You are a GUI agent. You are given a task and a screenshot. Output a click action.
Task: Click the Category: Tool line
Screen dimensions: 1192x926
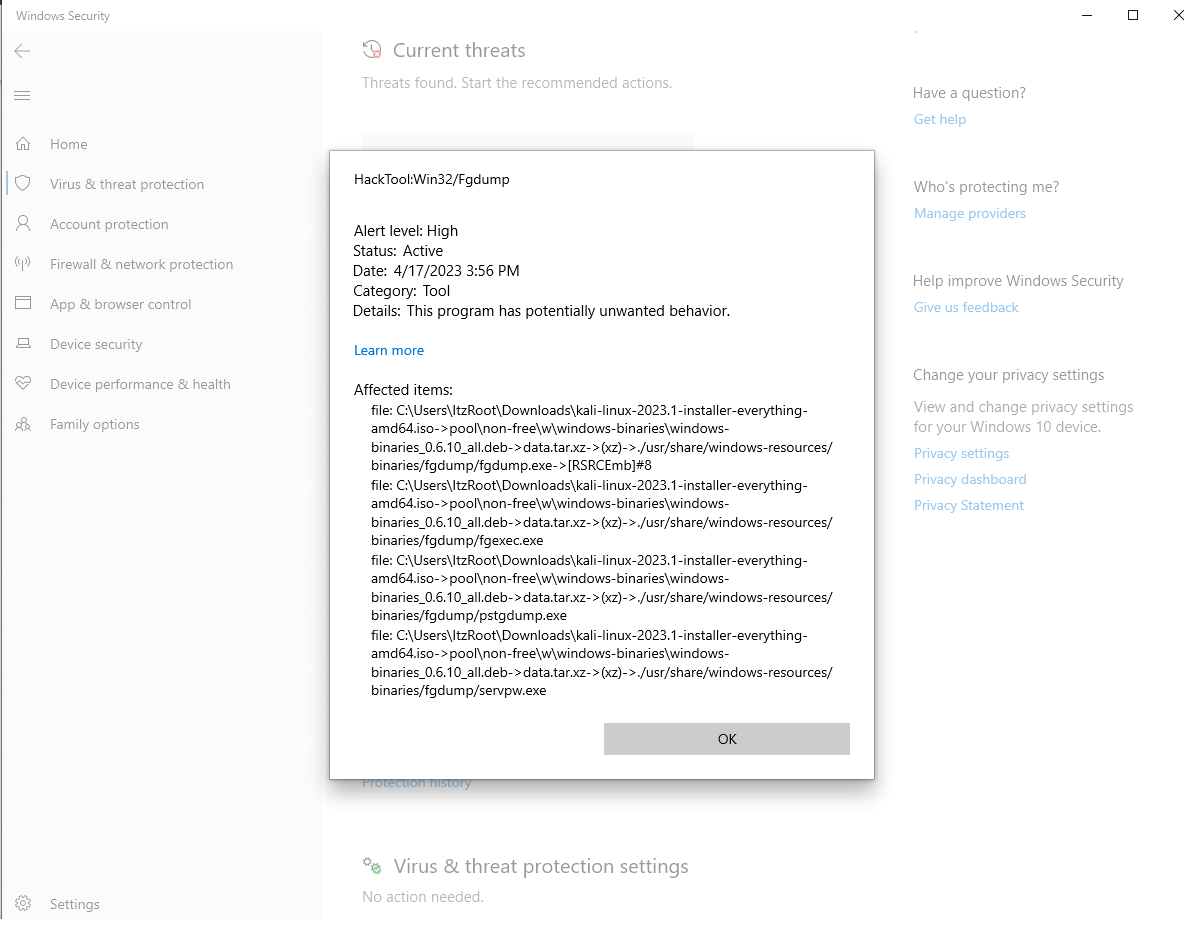click(401, 291)
